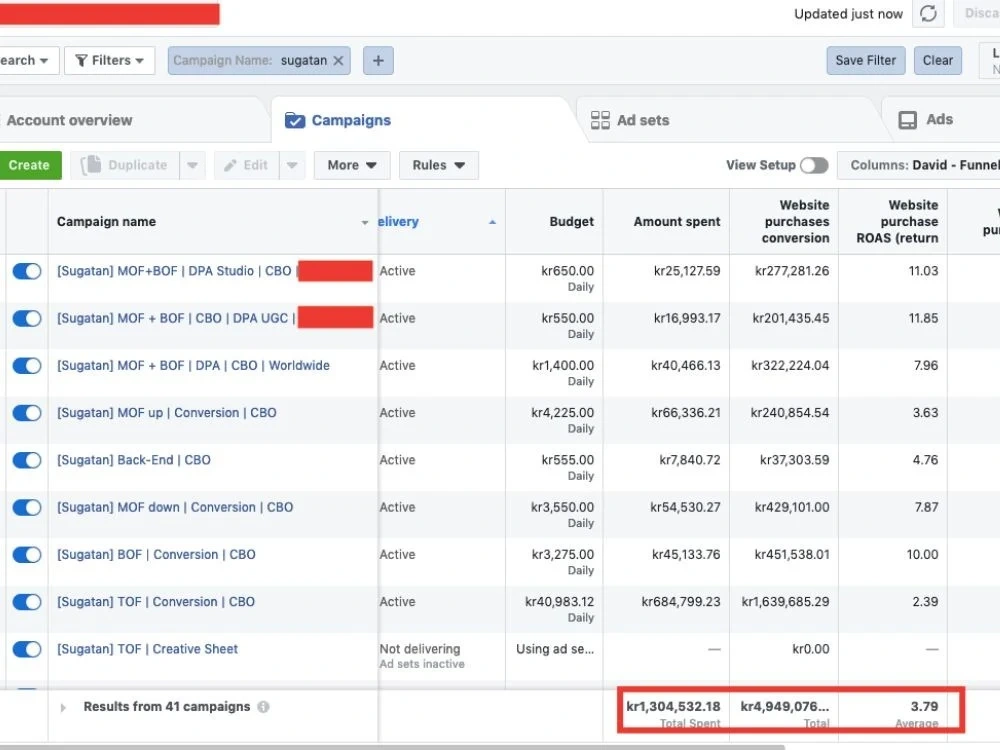Click the Amount spent column header
This screenshot has height=750, width=1000.
pyautogui.click(x=666, y=222)
